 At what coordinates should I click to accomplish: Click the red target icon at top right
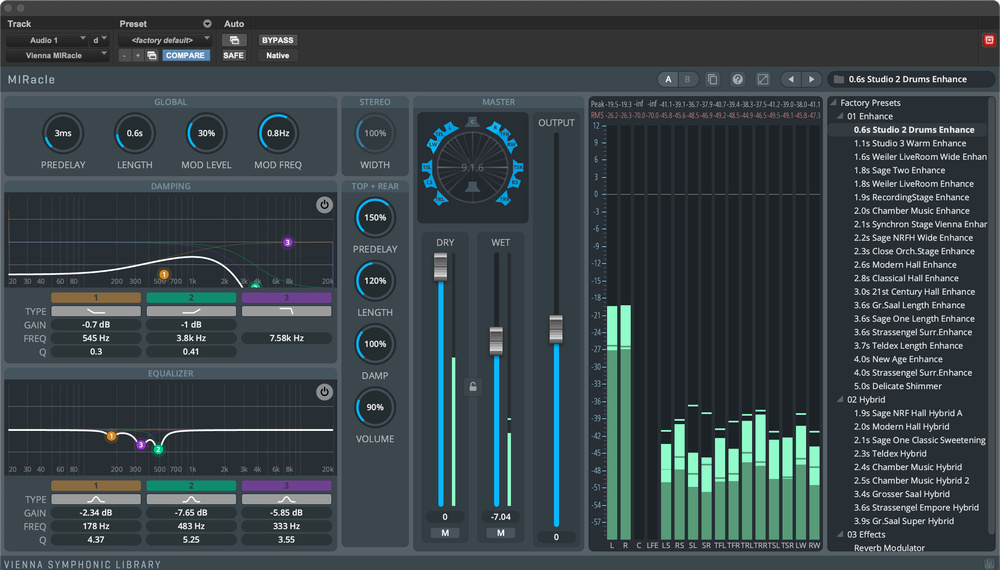[988, 39]
